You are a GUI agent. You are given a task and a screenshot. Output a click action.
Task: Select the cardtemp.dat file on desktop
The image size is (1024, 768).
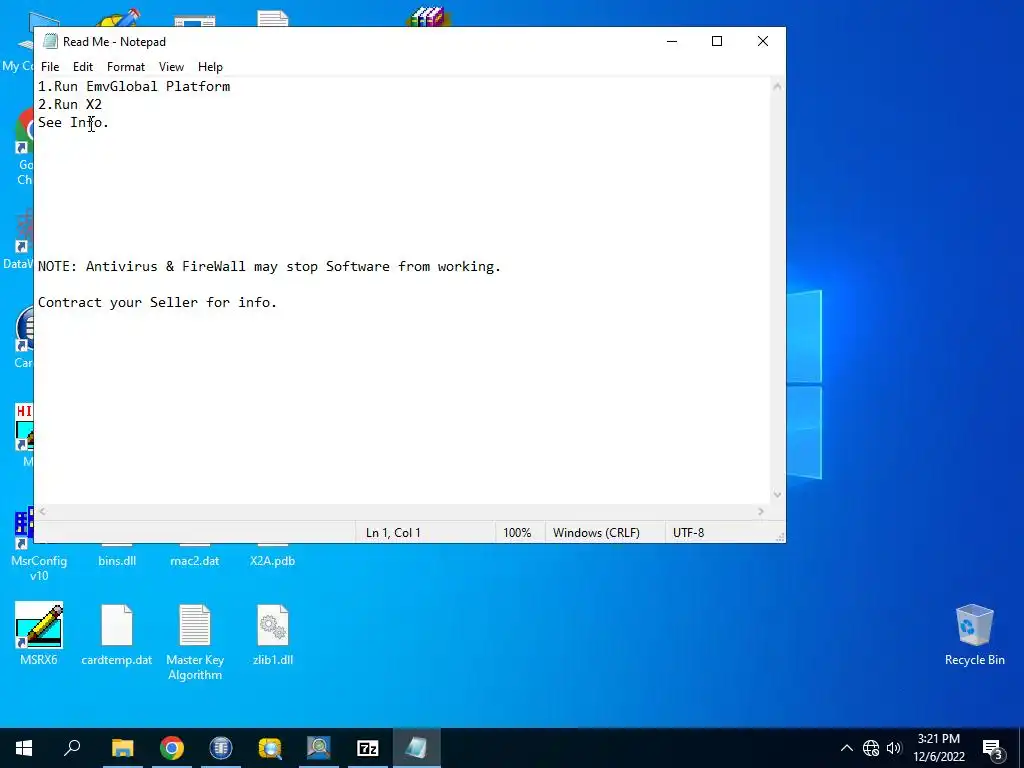117,633
